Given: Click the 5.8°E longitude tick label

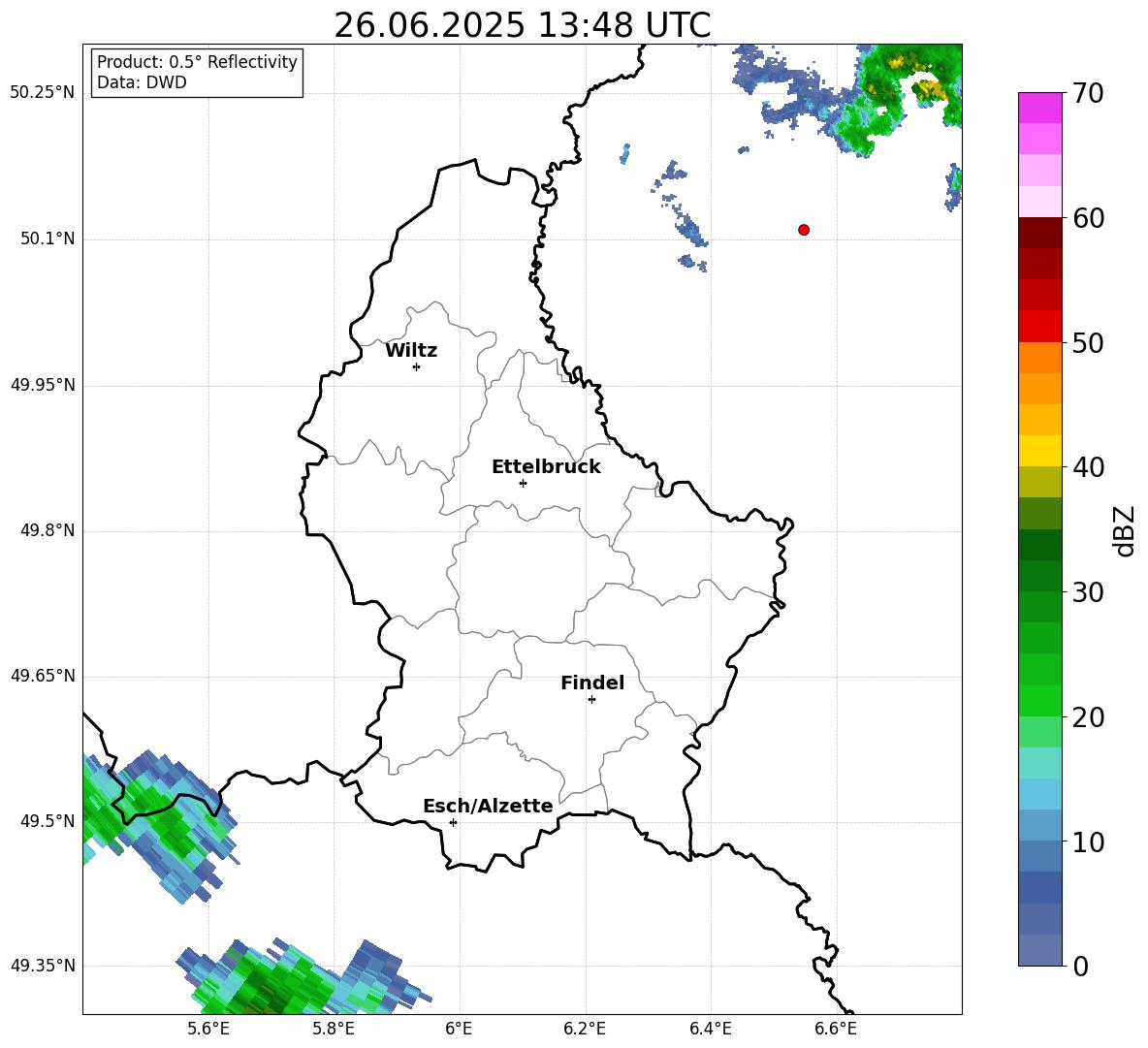Looking at the screenshot, I should 334,1029.
